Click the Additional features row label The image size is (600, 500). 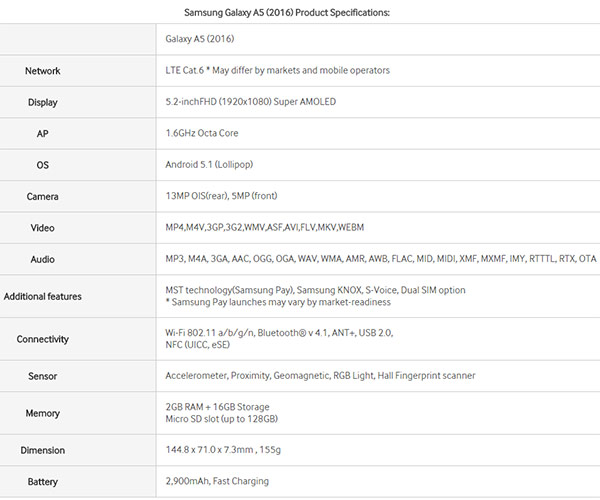[42, 296]
